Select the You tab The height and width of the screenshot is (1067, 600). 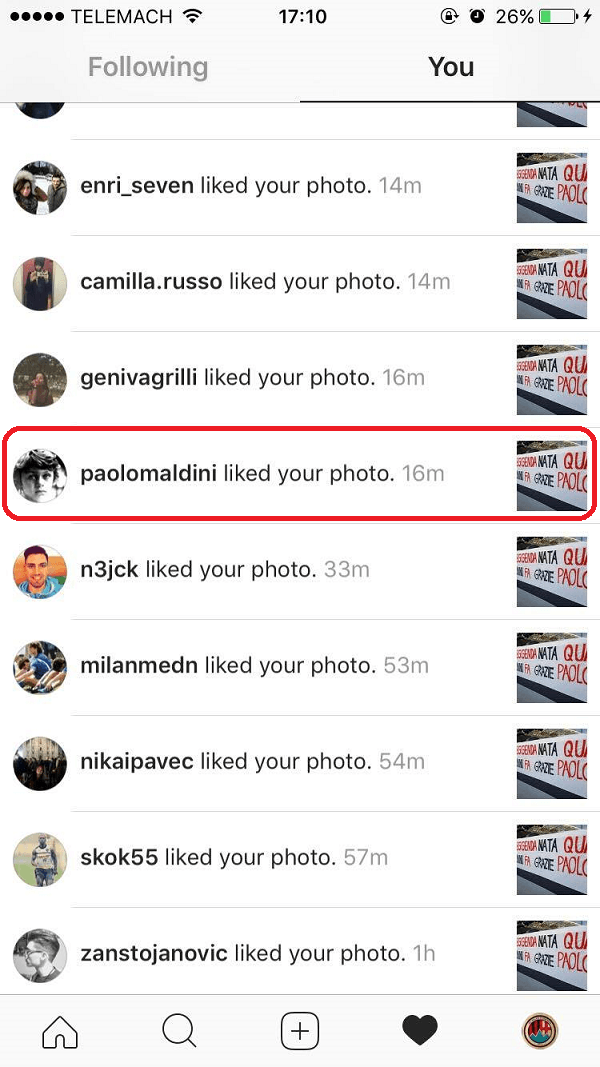pos(451,67)
